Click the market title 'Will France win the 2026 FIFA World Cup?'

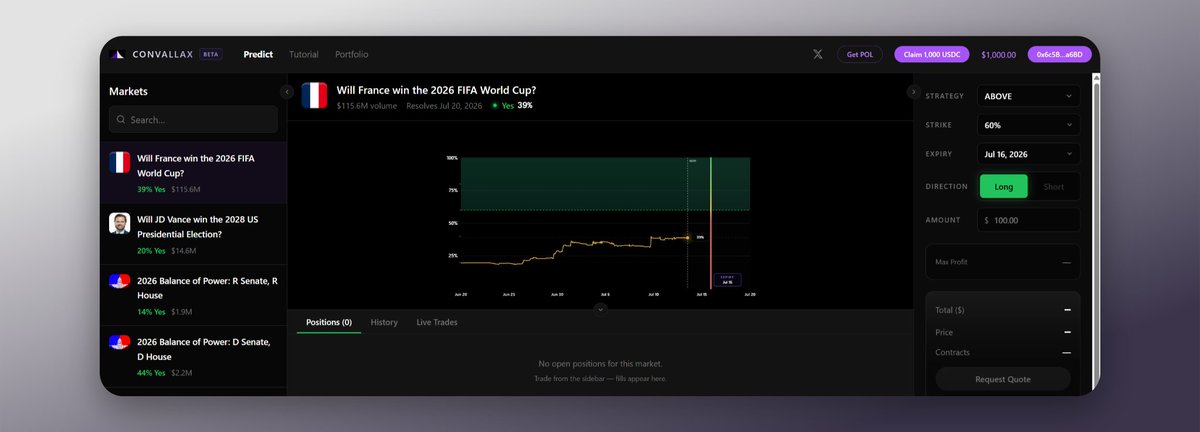[x=436, y=89]
